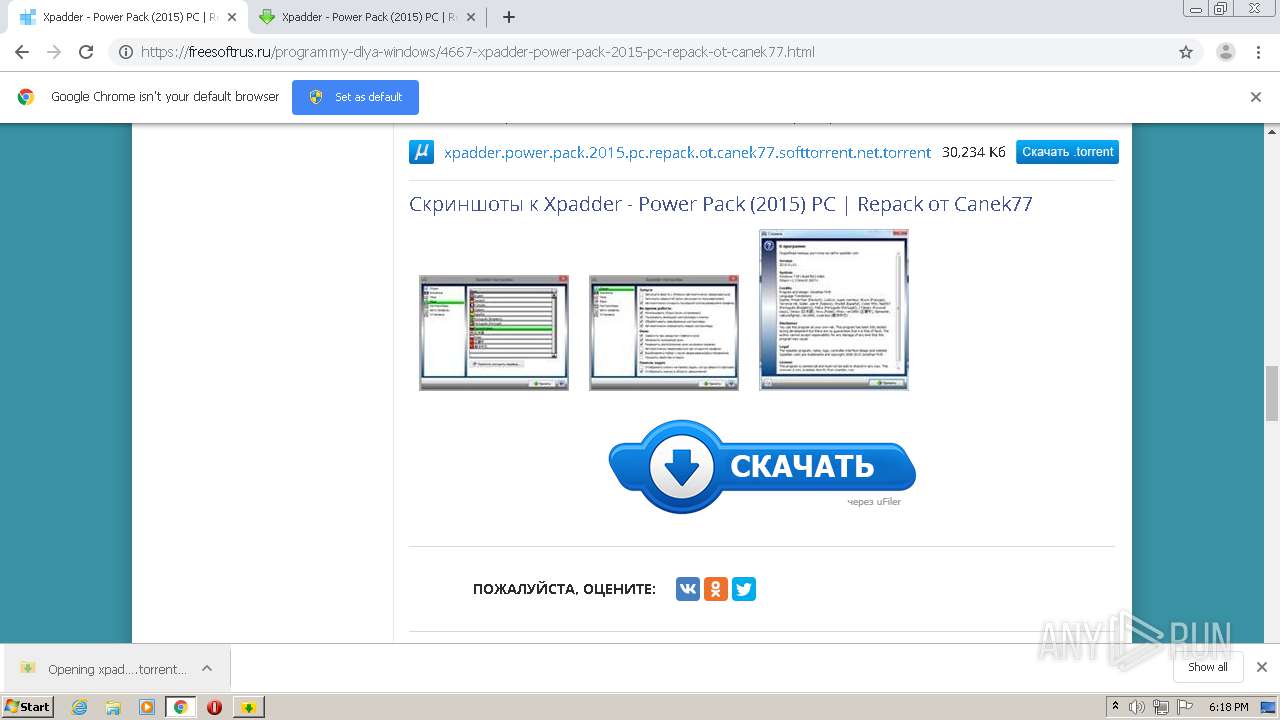Viewport: 1280px width, 720px height.
Task: Click the clock showing 6:18 PM
Action: pos(1228,707)
